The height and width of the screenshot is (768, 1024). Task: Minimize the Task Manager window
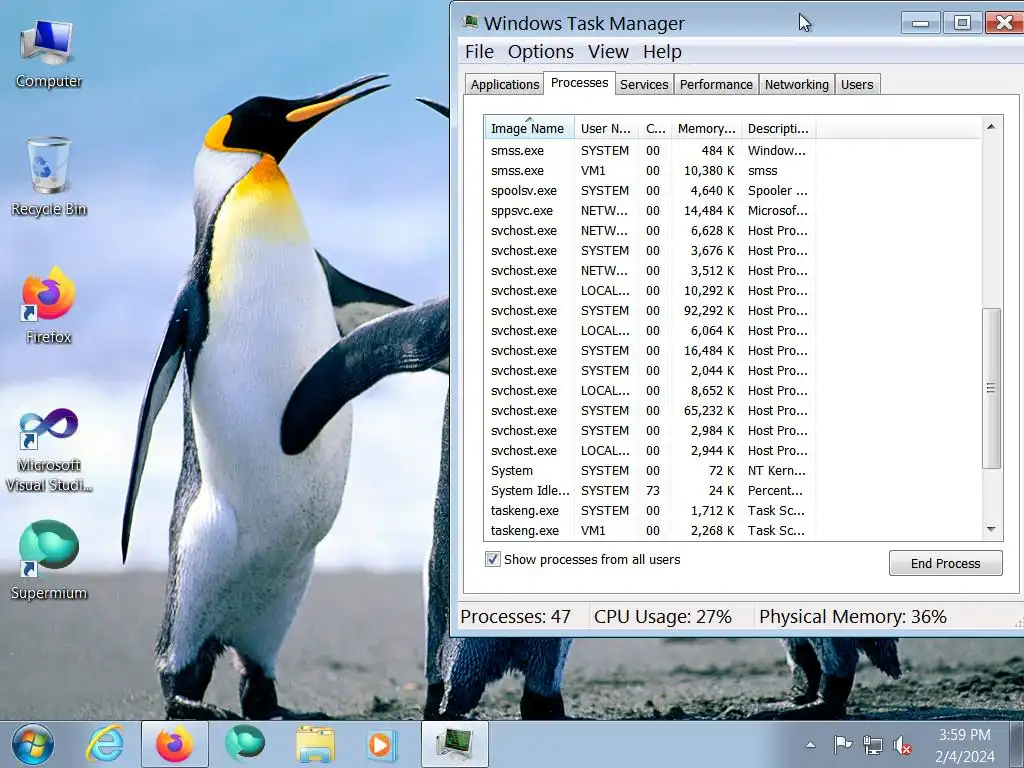pos(921,23)
